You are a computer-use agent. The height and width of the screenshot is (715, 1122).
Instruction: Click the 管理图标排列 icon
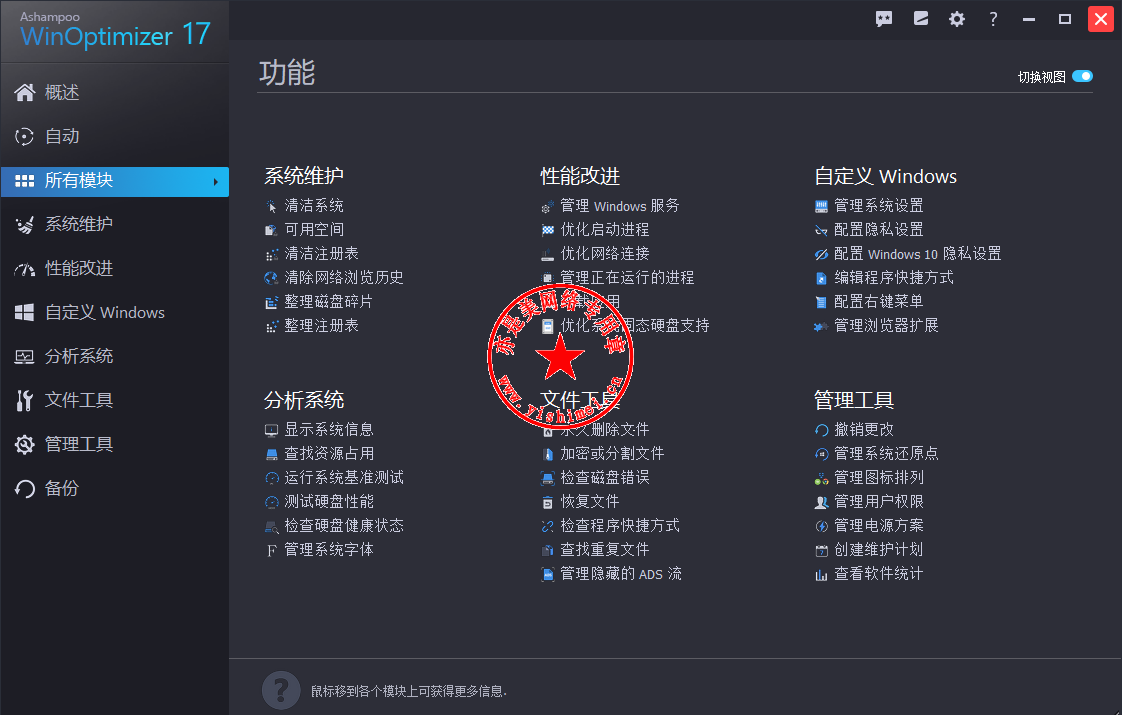821,479
